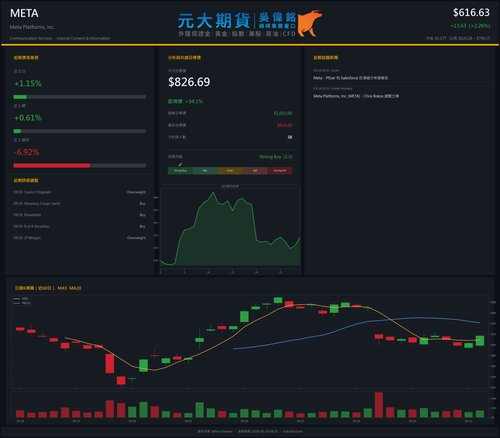Click the Overweight rating for Cantor Fitzgerald

tap(136, 192)
